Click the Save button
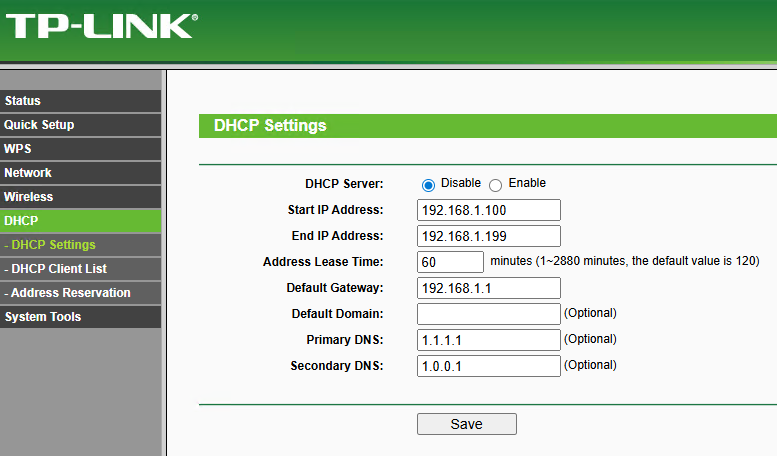This screenshot has width=777, height=456. pos(467,424)
